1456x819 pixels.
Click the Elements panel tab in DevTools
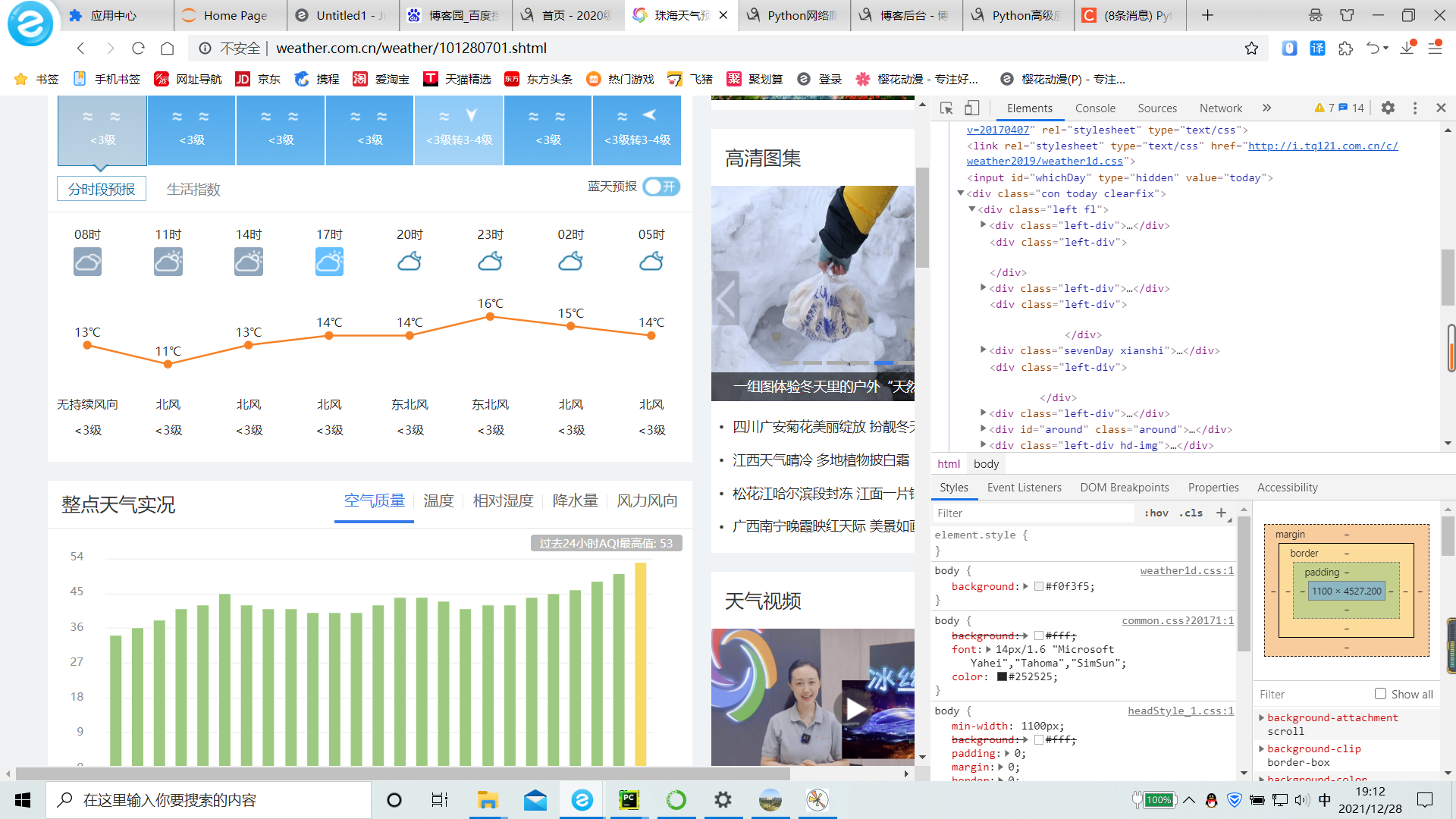click(1028, 107)
